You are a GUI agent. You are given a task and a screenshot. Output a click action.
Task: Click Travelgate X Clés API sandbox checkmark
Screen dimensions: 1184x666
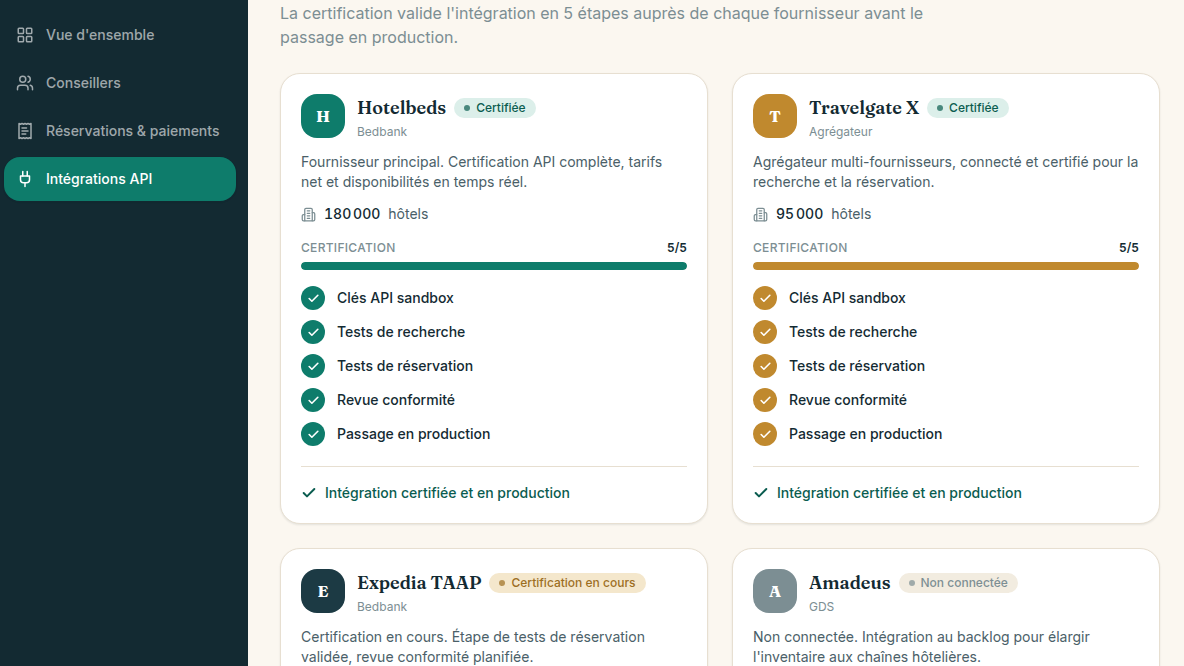click(765, 298)
